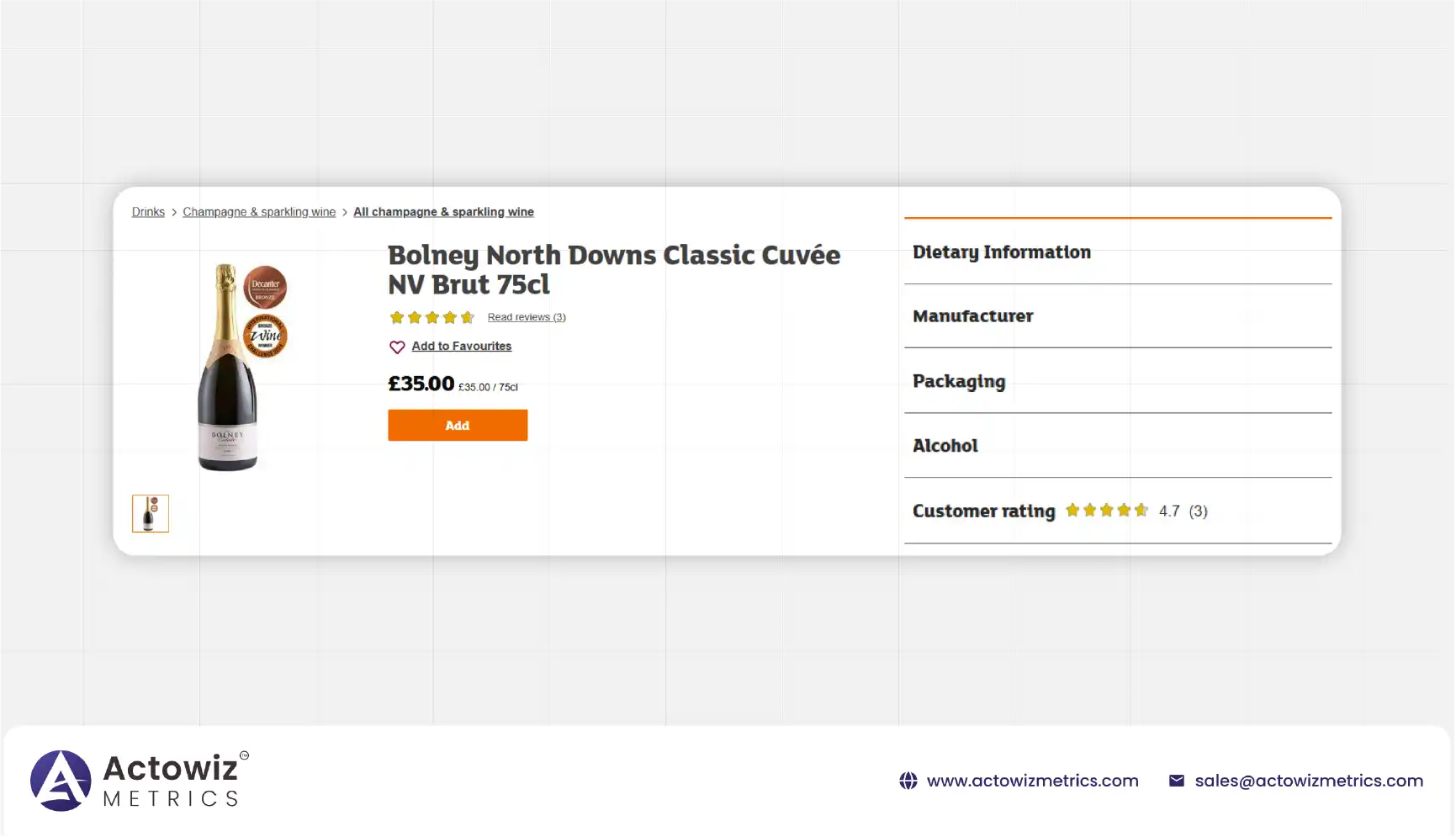Expand the Packaging section

959,381
